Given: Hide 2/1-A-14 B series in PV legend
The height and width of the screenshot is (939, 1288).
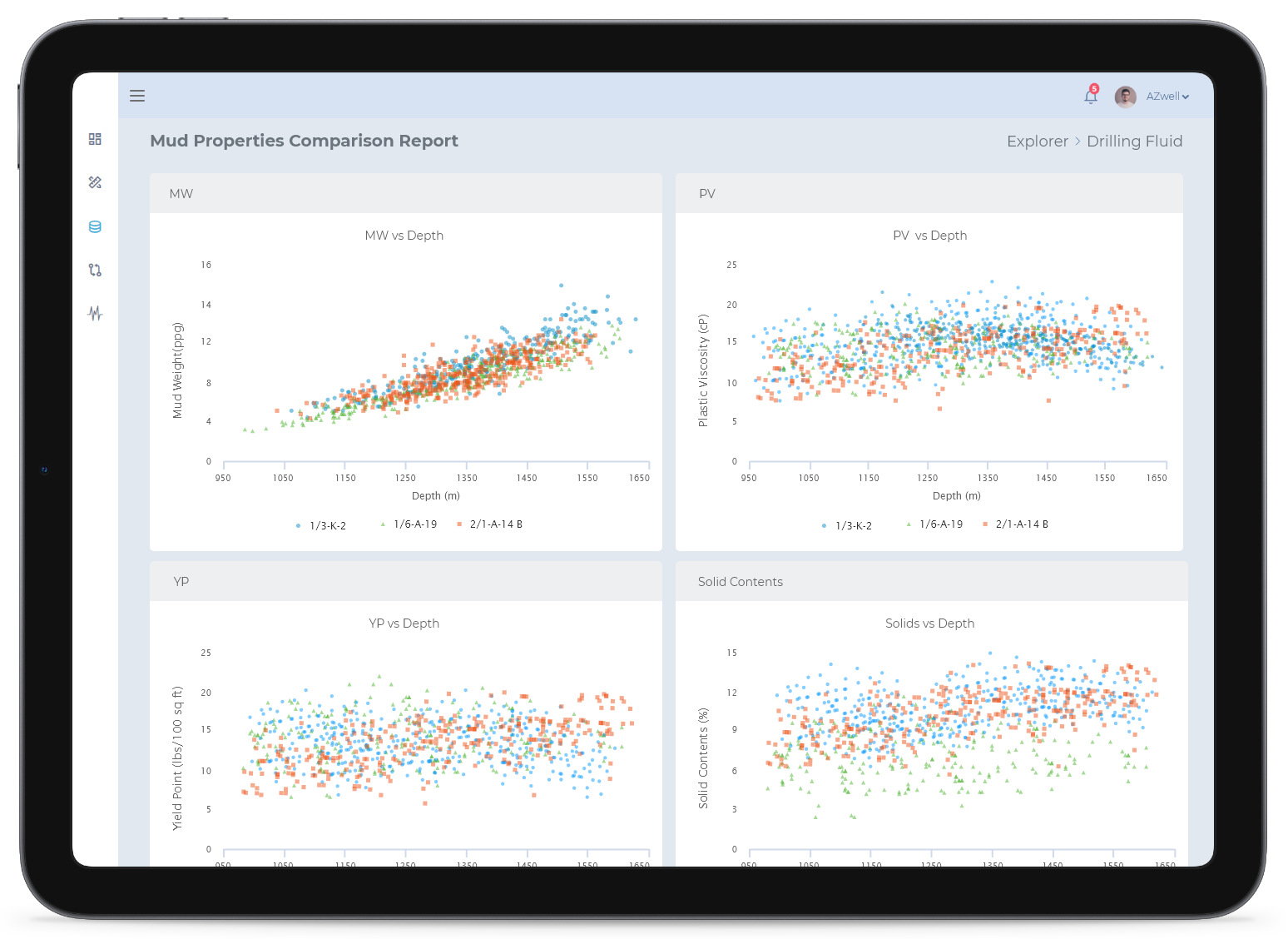Looking at the screenshot, I should click(x=1017, y=524).
